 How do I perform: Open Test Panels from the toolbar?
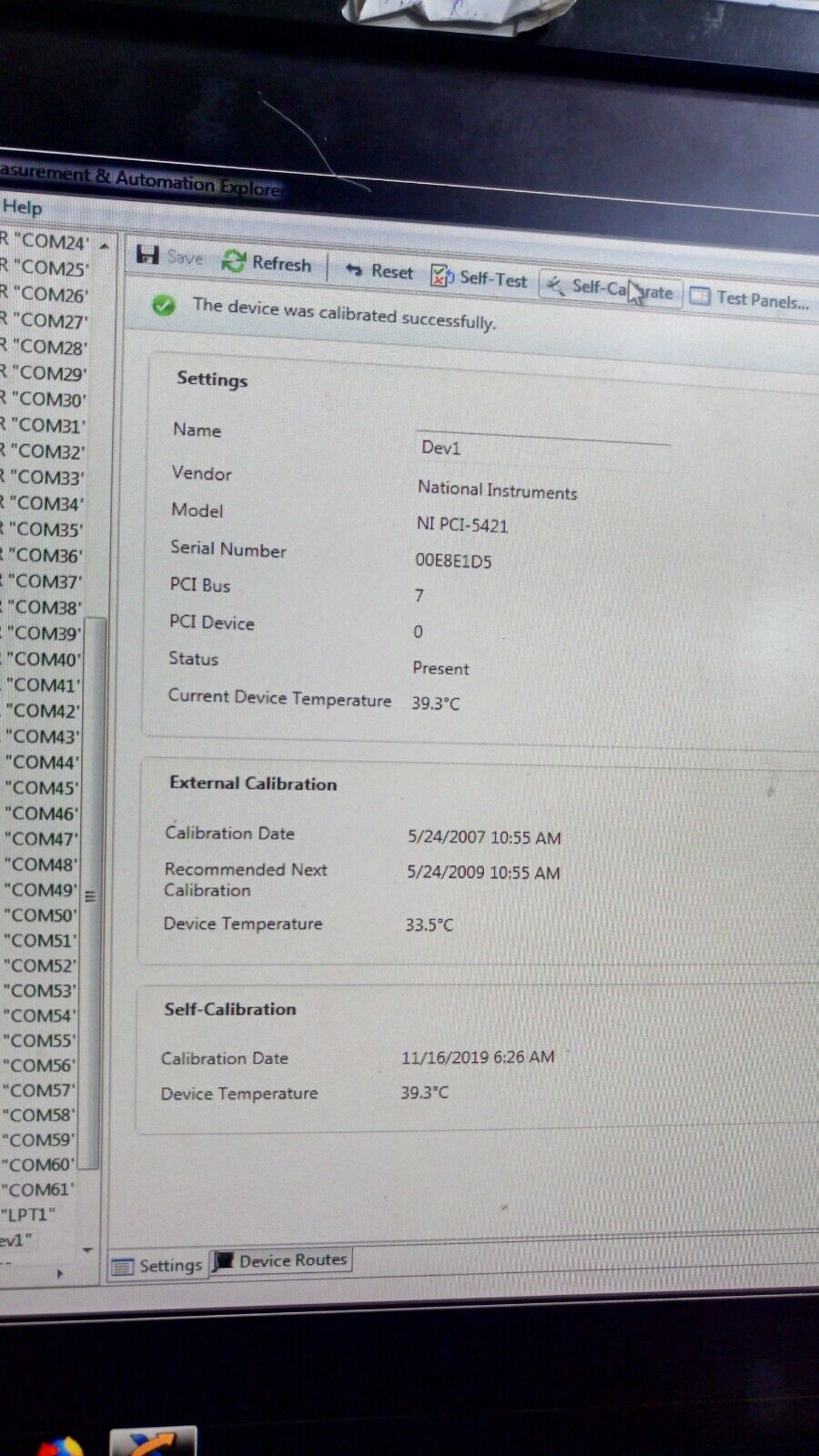tap(749, 298)
